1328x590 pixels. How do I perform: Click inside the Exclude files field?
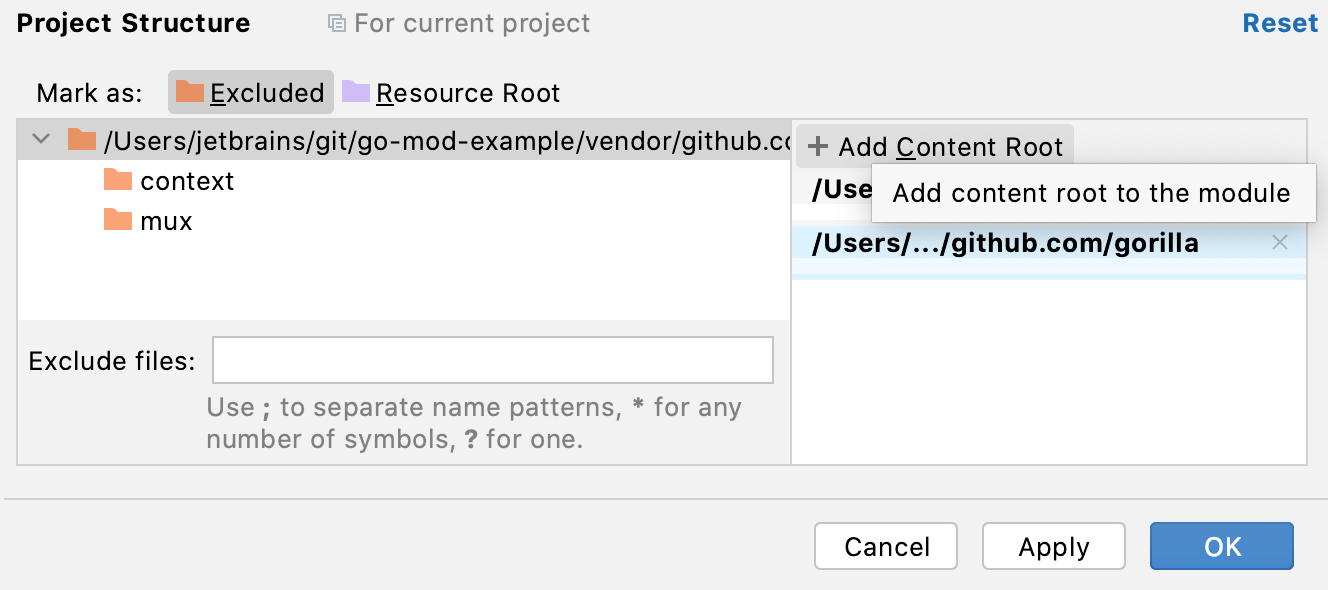pyautogui.click(x=492, y=359)
